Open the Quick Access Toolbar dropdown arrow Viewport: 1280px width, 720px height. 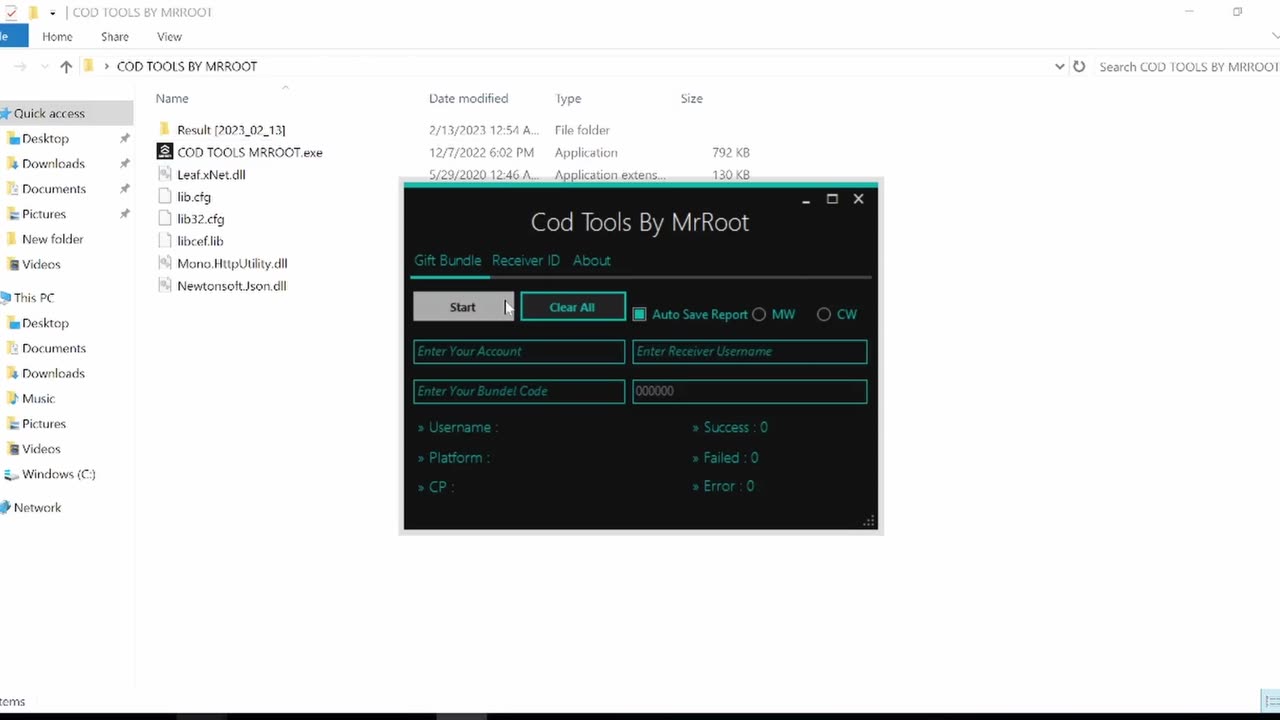coord(53,13)
